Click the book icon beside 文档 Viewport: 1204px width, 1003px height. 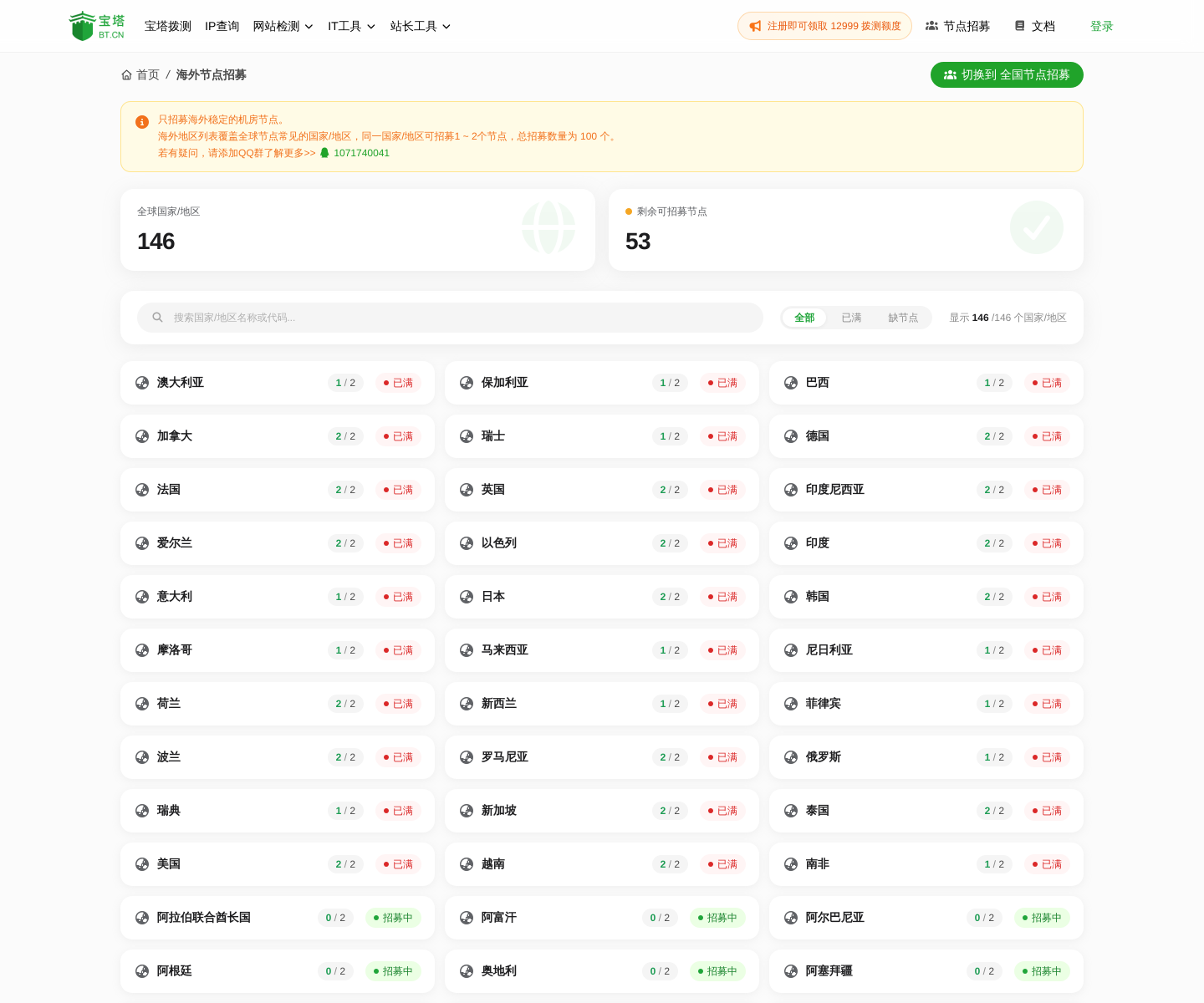point(1019,26)
